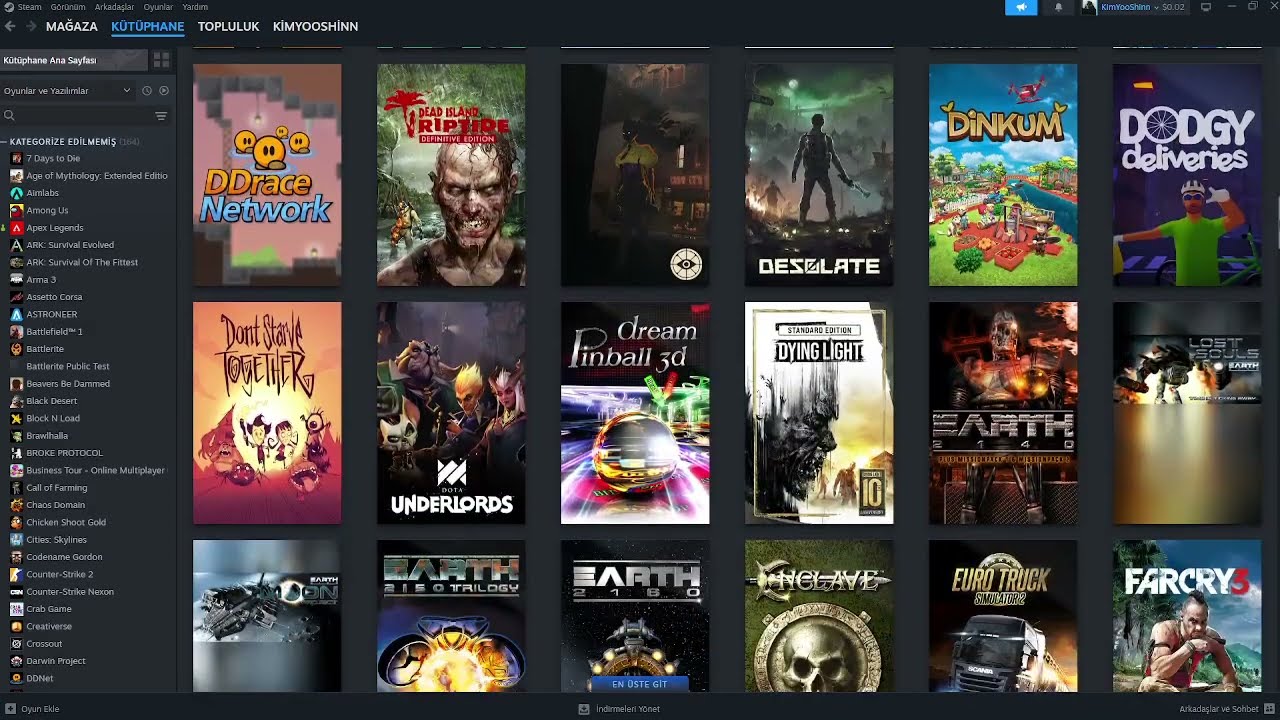Select Age of Mythology: Extended Edition

click(97, 176)
